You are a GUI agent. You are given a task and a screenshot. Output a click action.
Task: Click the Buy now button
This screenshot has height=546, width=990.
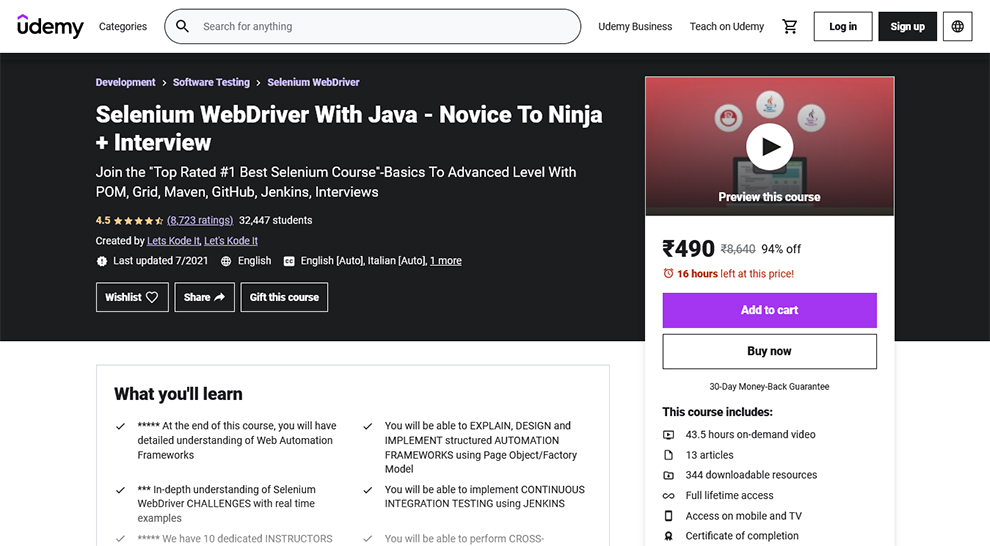pyautogui.click(x=769, y=351)
